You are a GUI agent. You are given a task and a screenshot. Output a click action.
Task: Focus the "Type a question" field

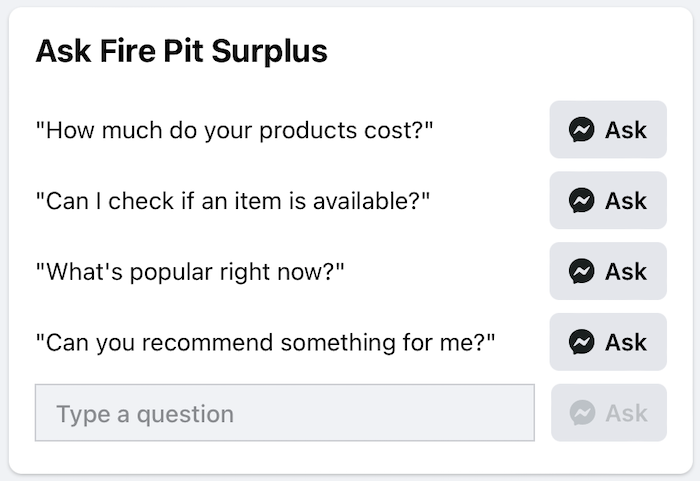click(285, 413)
